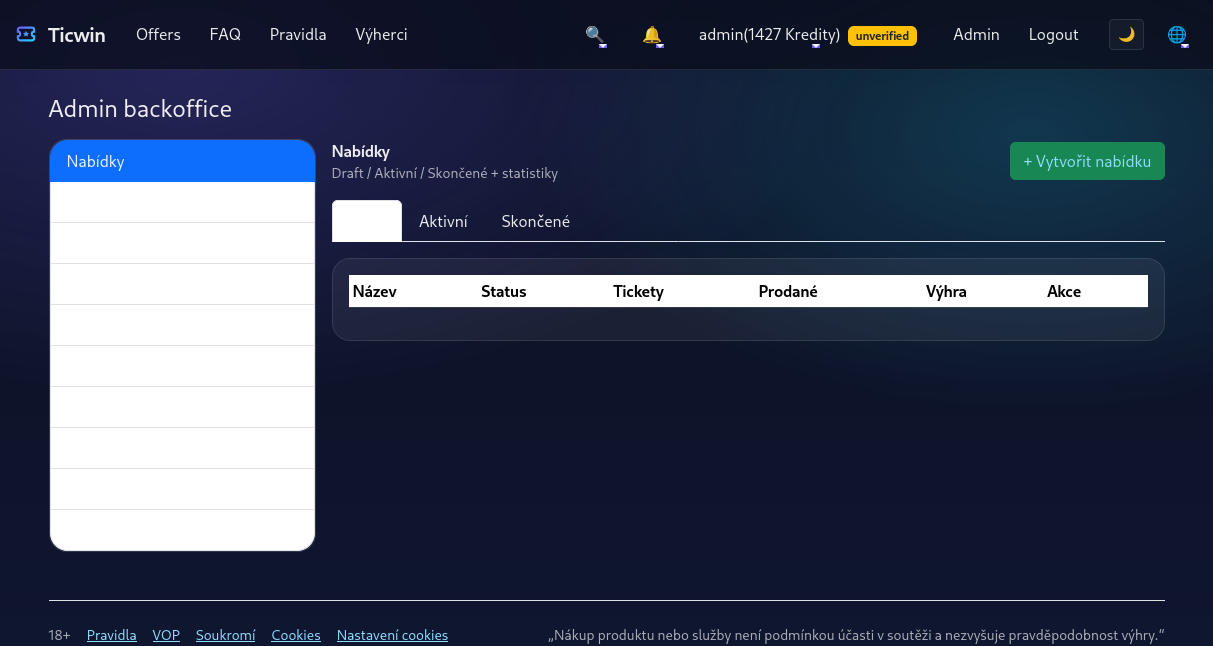Open the Admin link in the header
1213x646 pixels.
976,35
